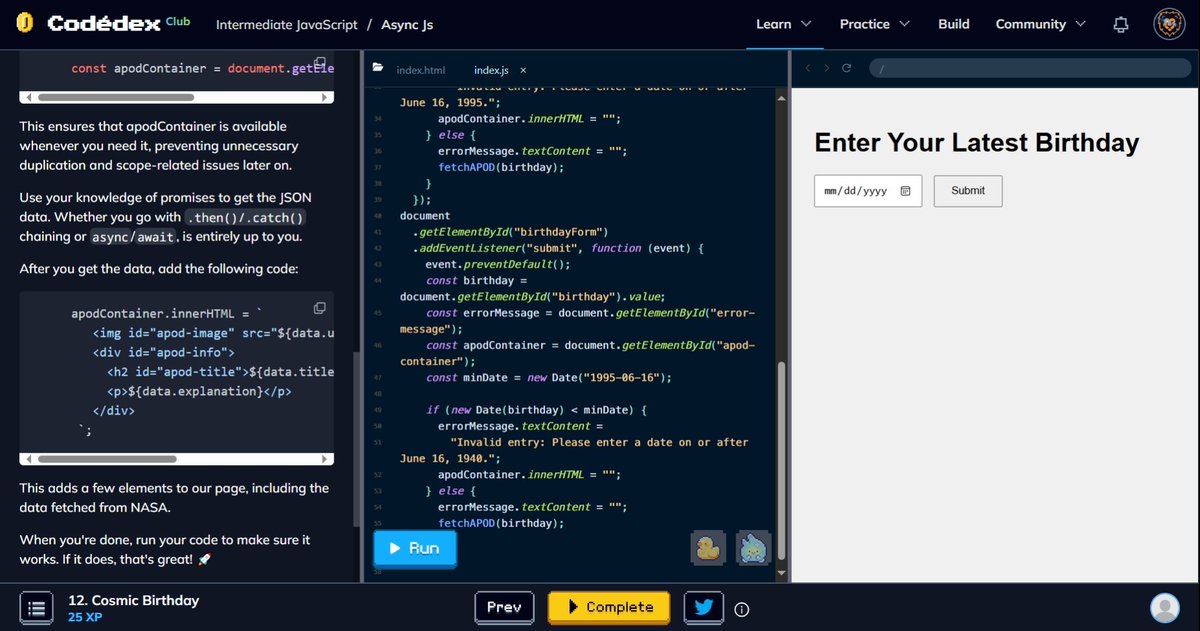Open the Build page
The image size is (1200, 631).
point(953,24)
